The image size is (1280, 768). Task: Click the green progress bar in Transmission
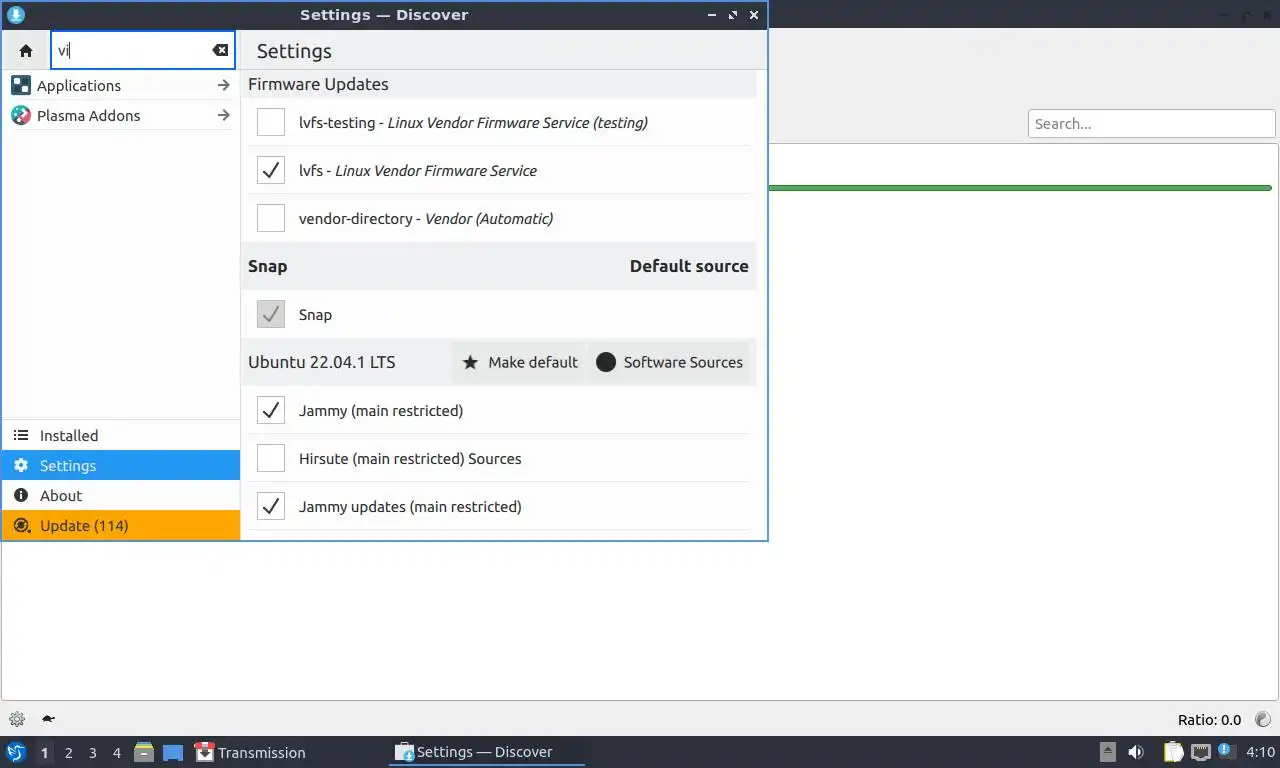point(1020,187)
